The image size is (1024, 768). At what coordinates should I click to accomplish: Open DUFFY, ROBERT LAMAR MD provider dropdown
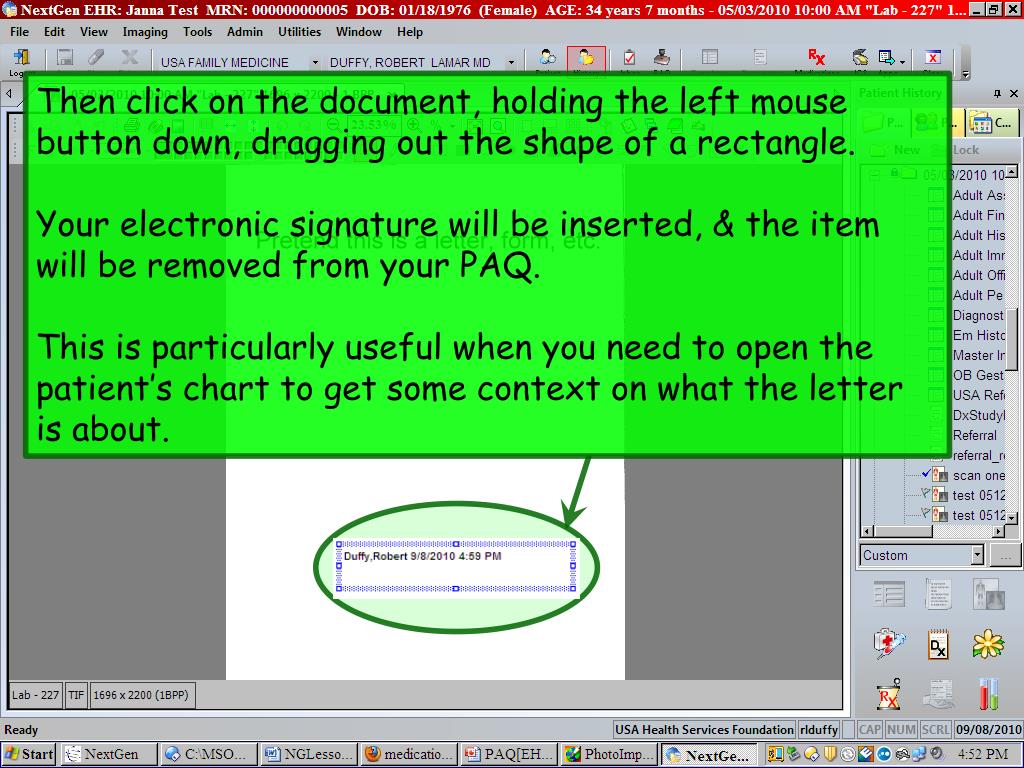[x=511, y=63]
